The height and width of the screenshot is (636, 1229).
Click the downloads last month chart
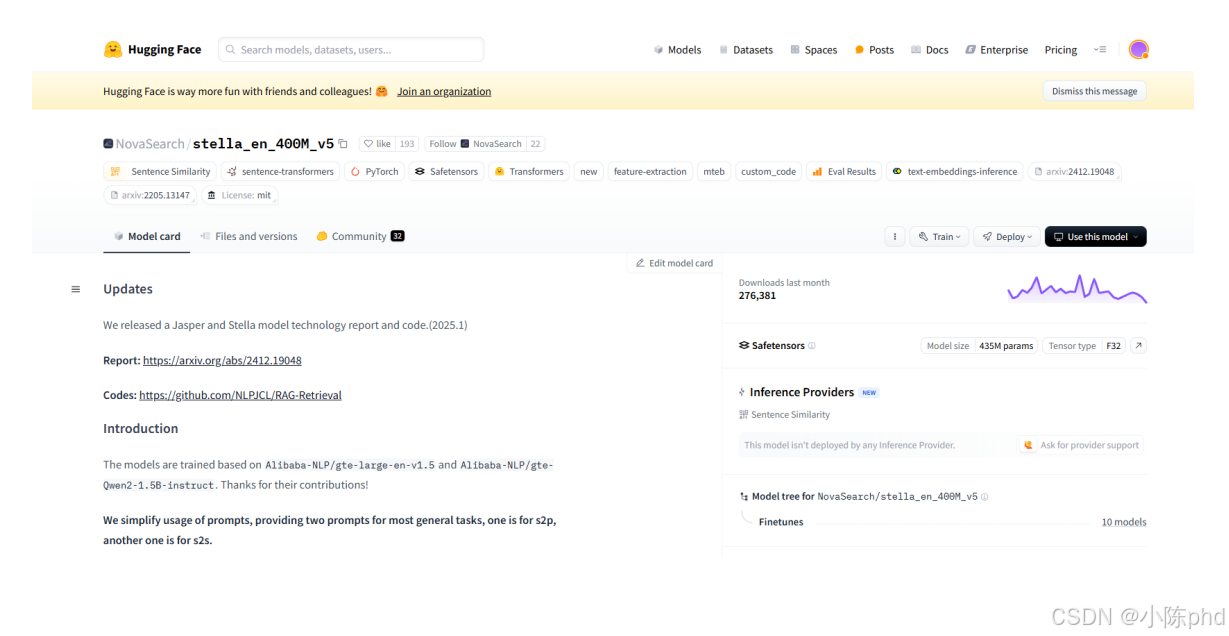(1077, 288)
